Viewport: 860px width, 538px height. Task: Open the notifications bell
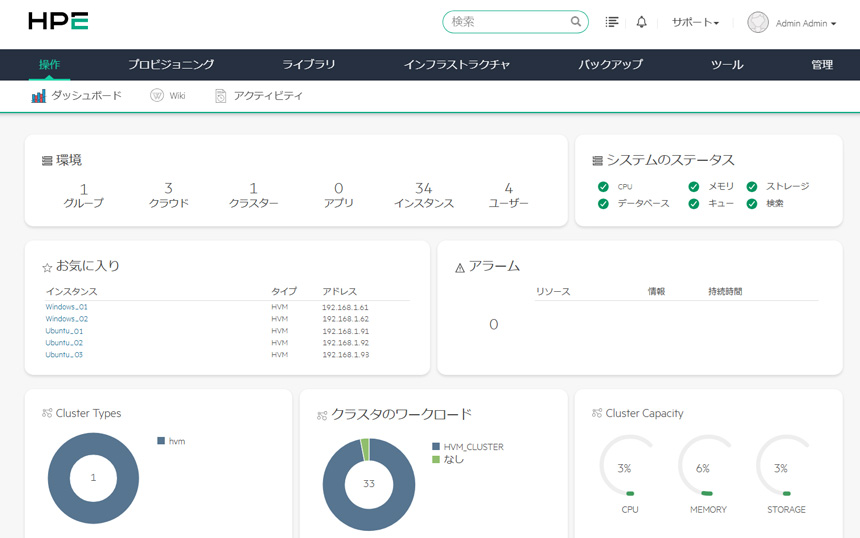tap(641, 22)
